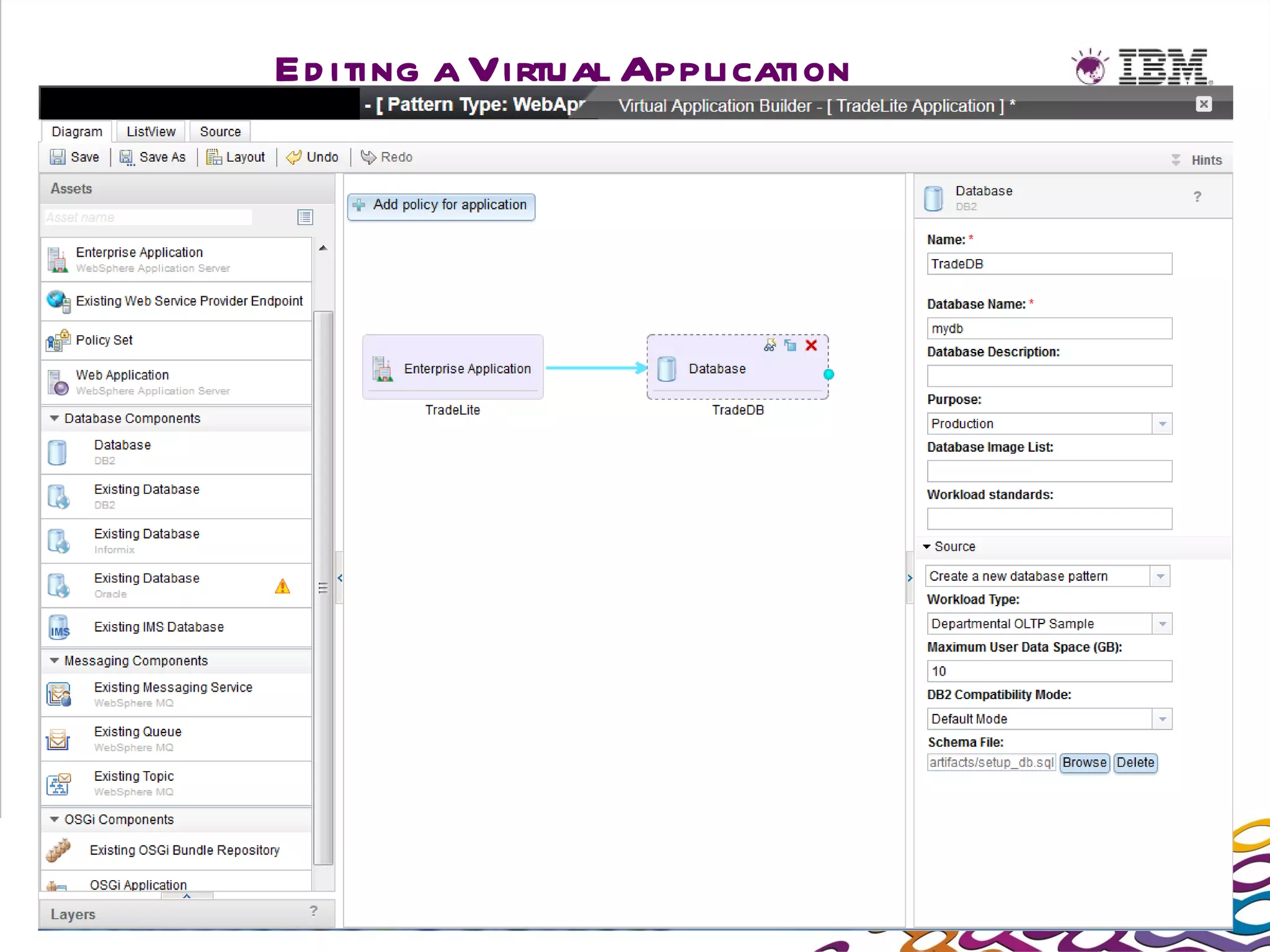Click Database panel help question mark

[1197, 196]
